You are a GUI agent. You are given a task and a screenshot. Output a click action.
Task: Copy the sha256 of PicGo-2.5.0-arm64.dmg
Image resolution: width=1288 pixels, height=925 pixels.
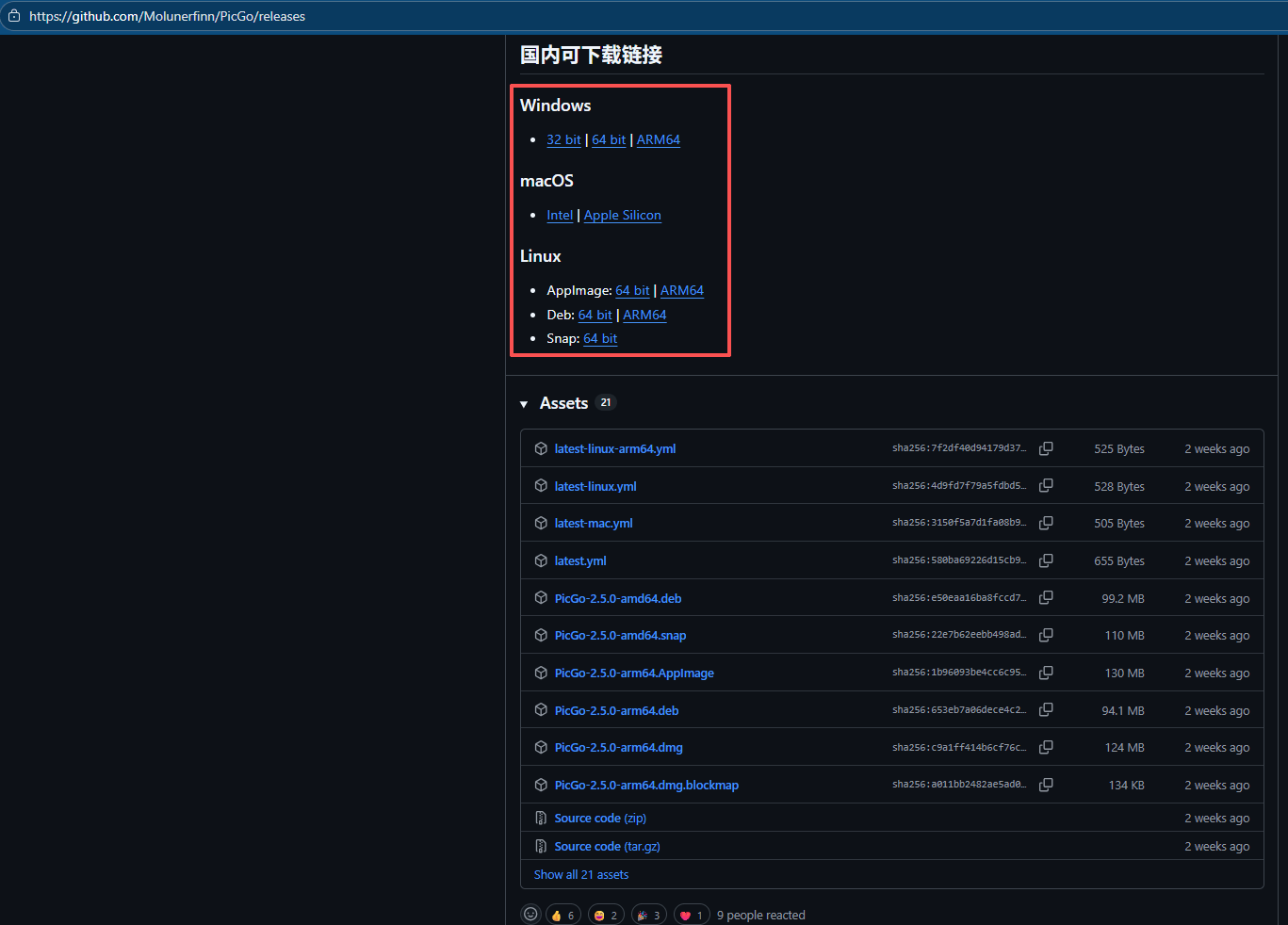[1046, 747]
